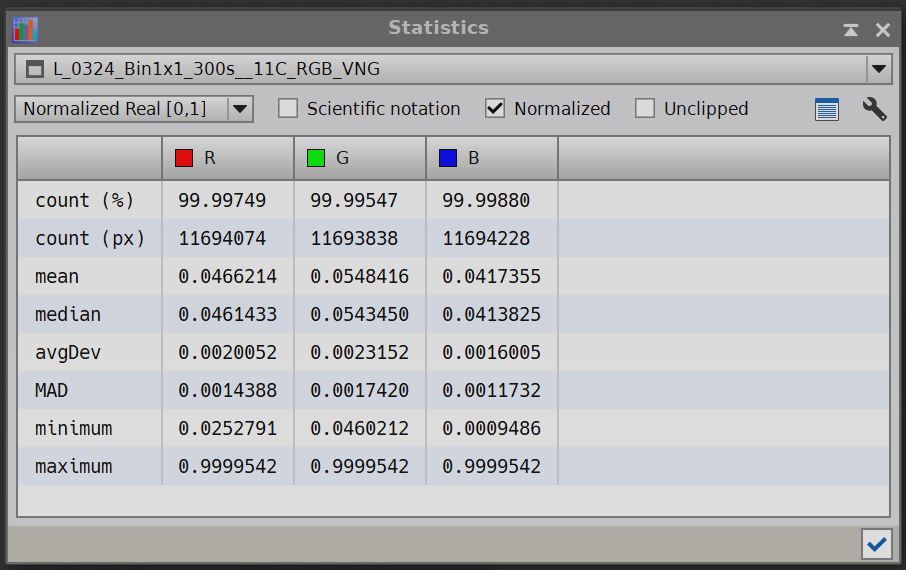Click the Statistics title bar text
The width and height of the screenshot is (906, 570).
coord(439,28)
